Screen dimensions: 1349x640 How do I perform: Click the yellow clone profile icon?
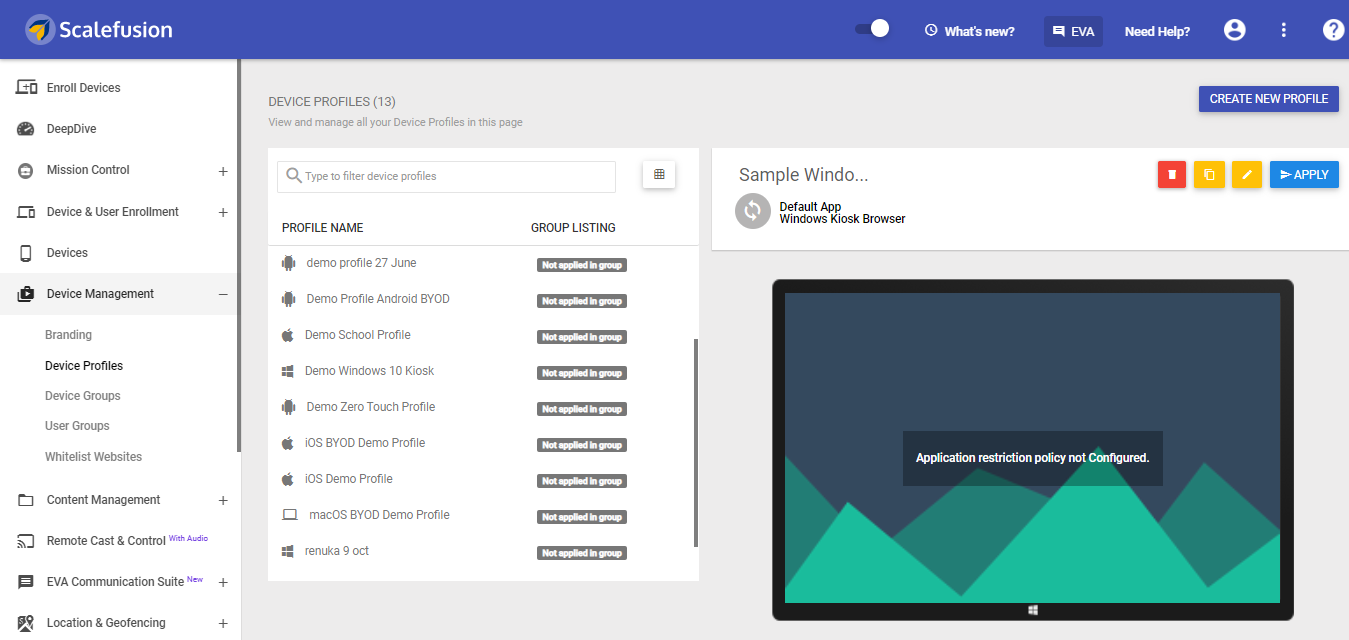click(1209, 175)
